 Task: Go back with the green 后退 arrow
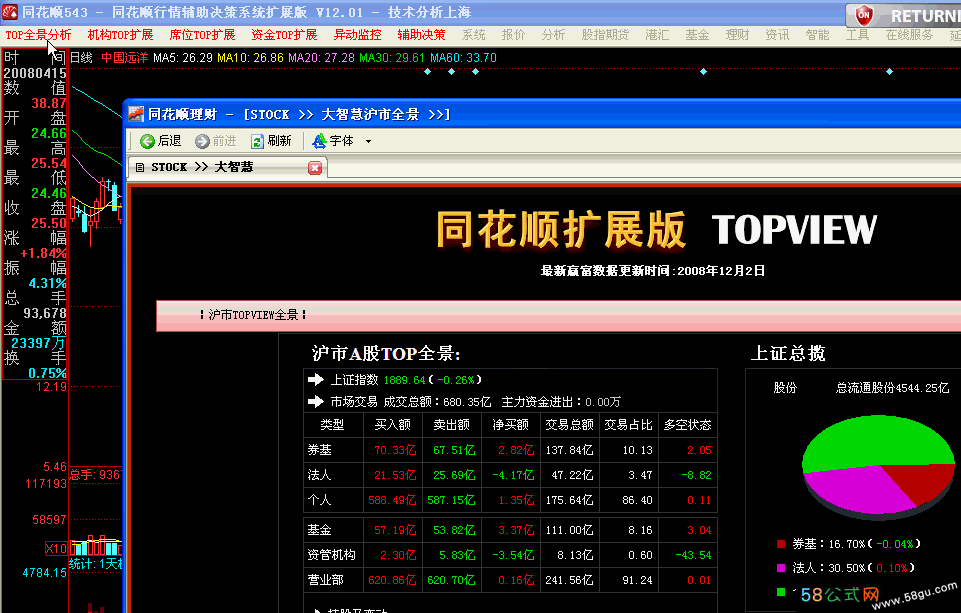147,142
